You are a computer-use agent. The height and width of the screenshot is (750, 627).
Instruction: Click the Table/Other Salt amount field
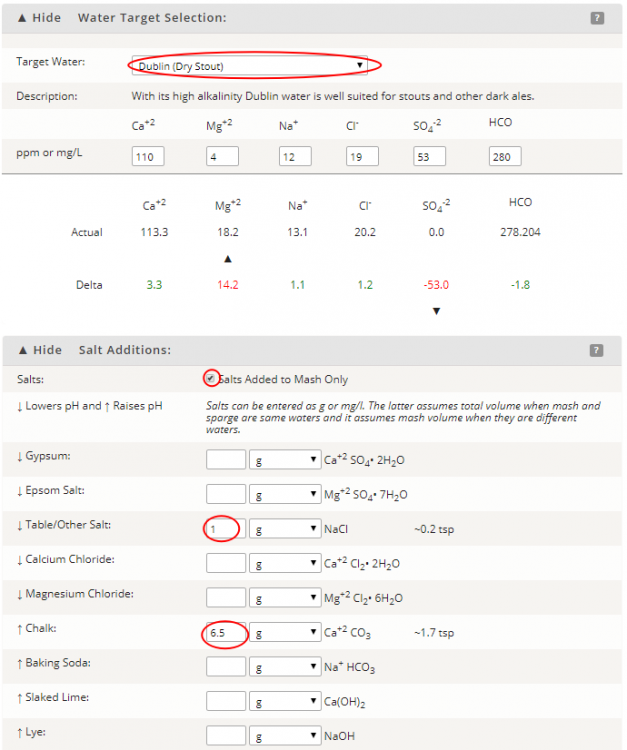point(225,529)
